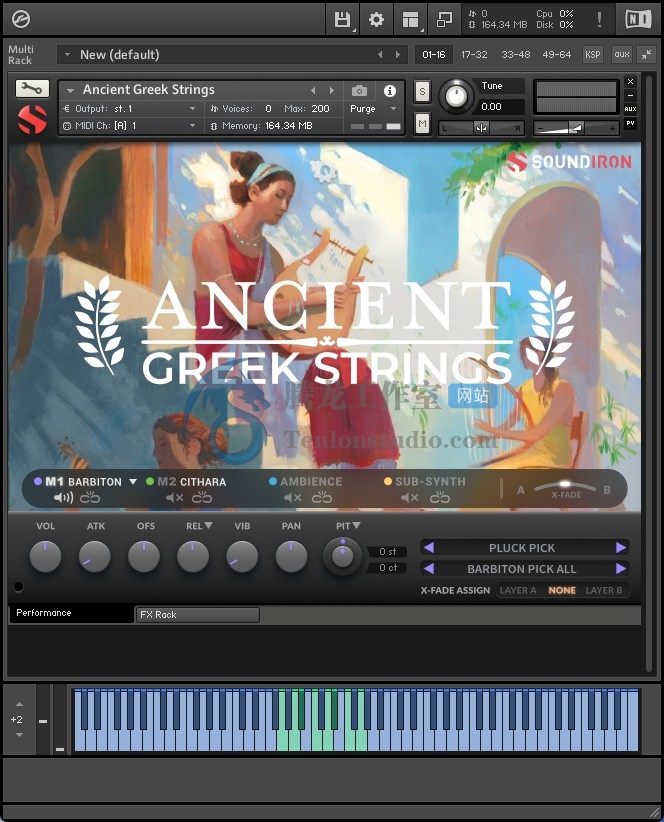
Task: Click link icon under M1 Barbiton
Action: coord(90,497)
